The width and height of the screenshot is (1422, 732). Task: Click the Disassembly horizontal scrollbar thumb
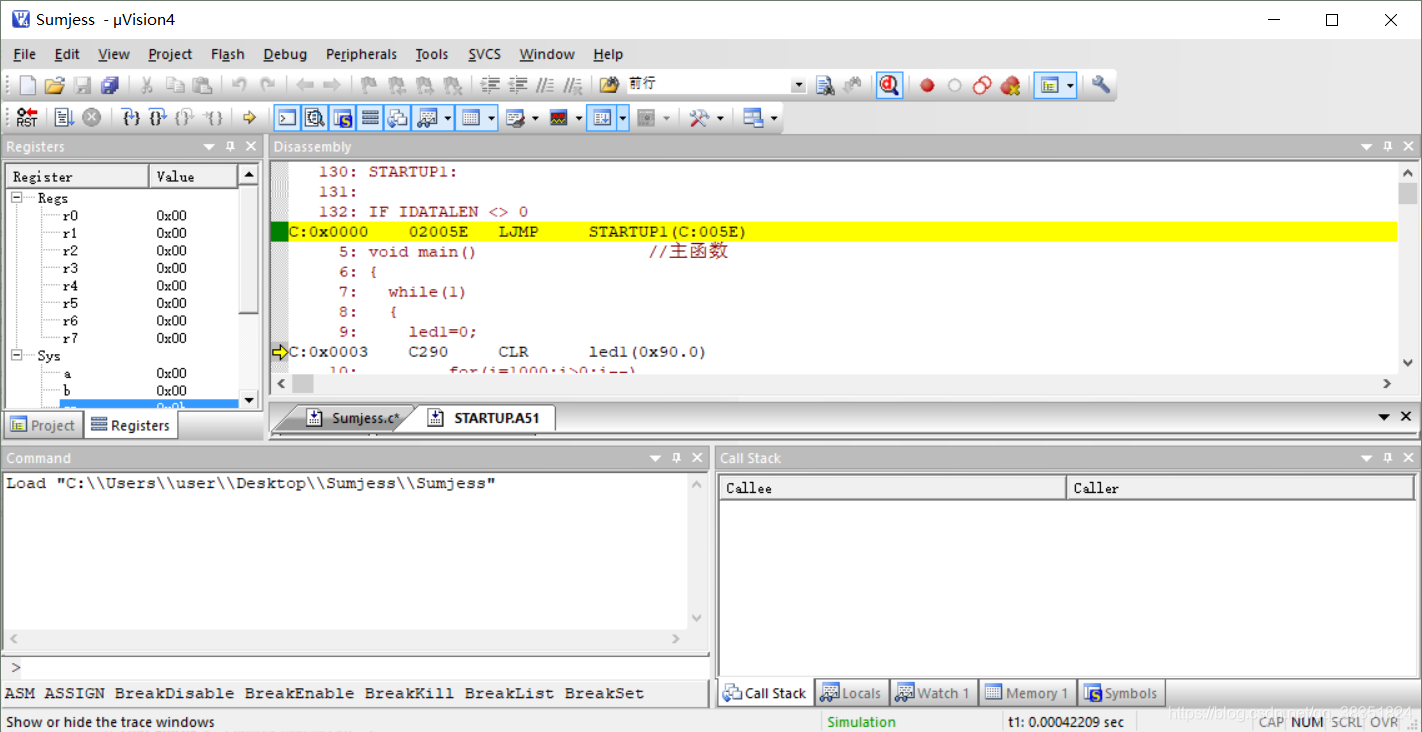pyautogui.click(x=303, y=383)
